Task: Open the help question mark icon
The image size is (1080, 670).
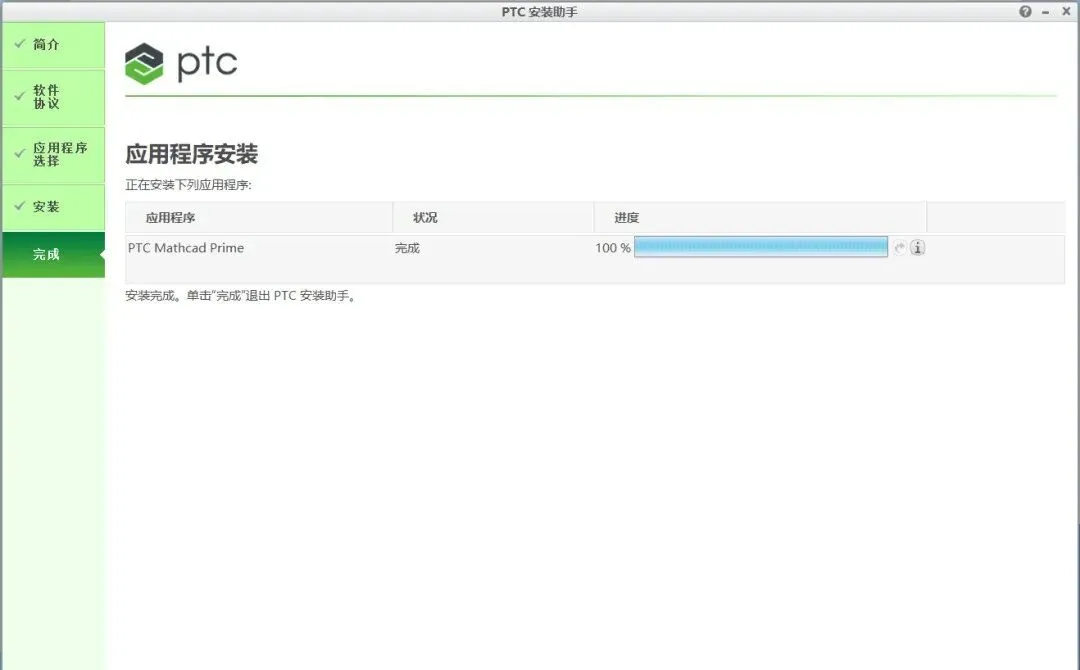Action: 1025,12
